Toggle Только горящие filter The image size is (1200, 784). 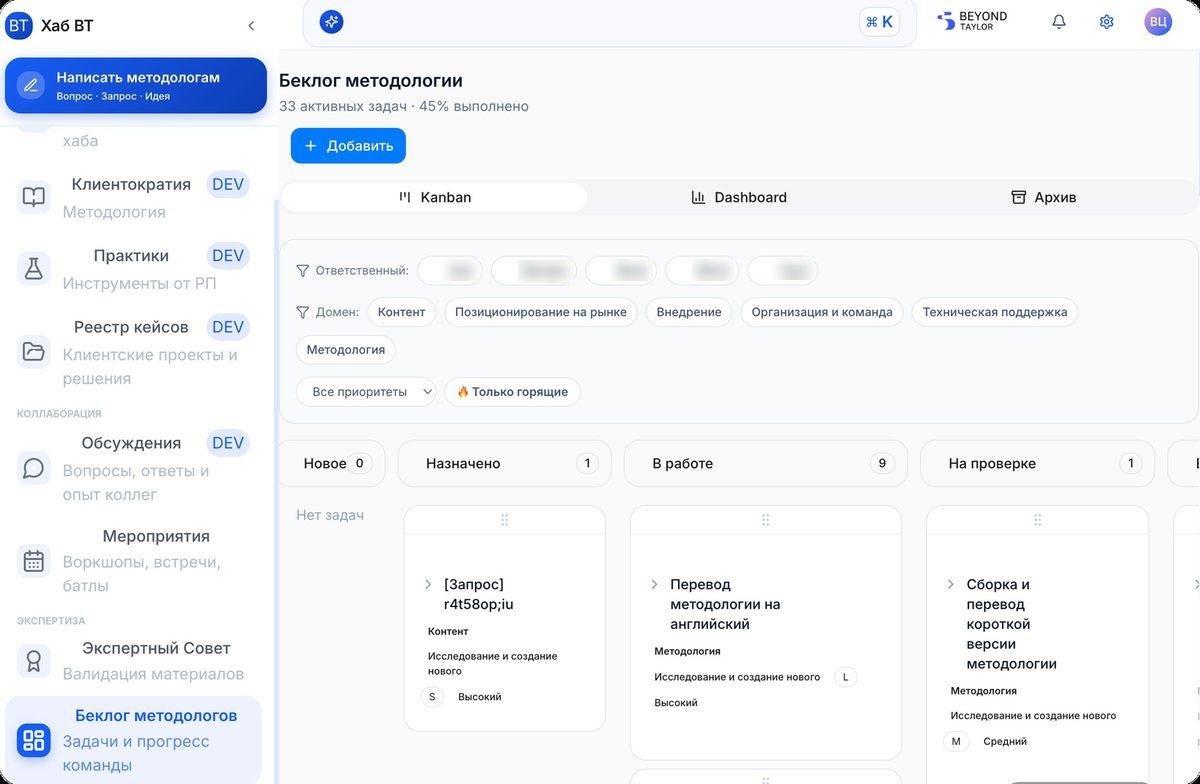[512, 392]
